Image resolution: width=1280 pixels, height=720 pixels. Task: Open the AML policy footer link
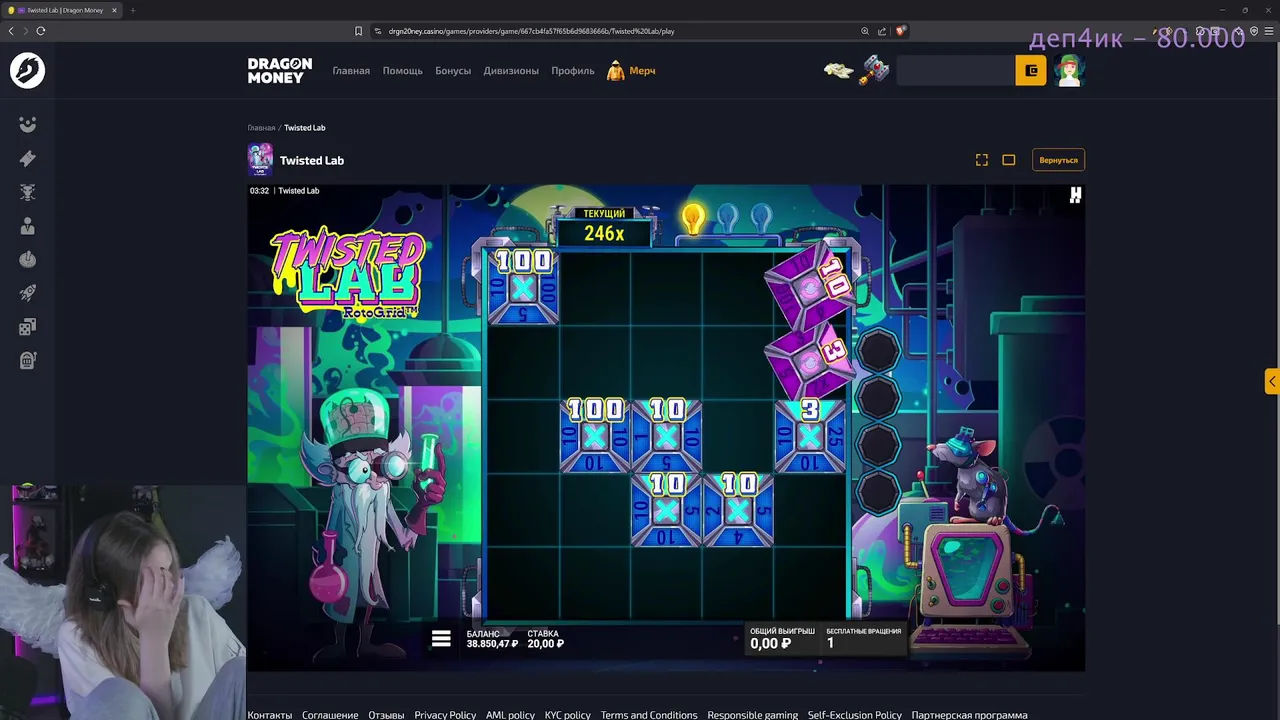click(x=510, y=715)
